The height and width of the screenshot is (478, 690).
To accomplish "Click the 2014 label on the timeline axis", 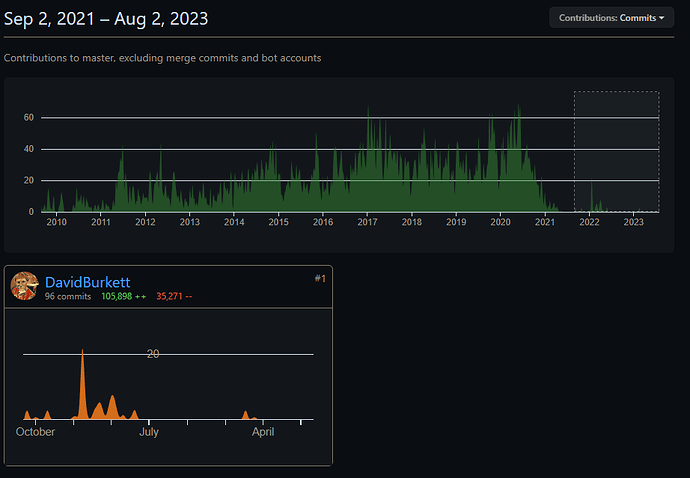I will point(234,222).
